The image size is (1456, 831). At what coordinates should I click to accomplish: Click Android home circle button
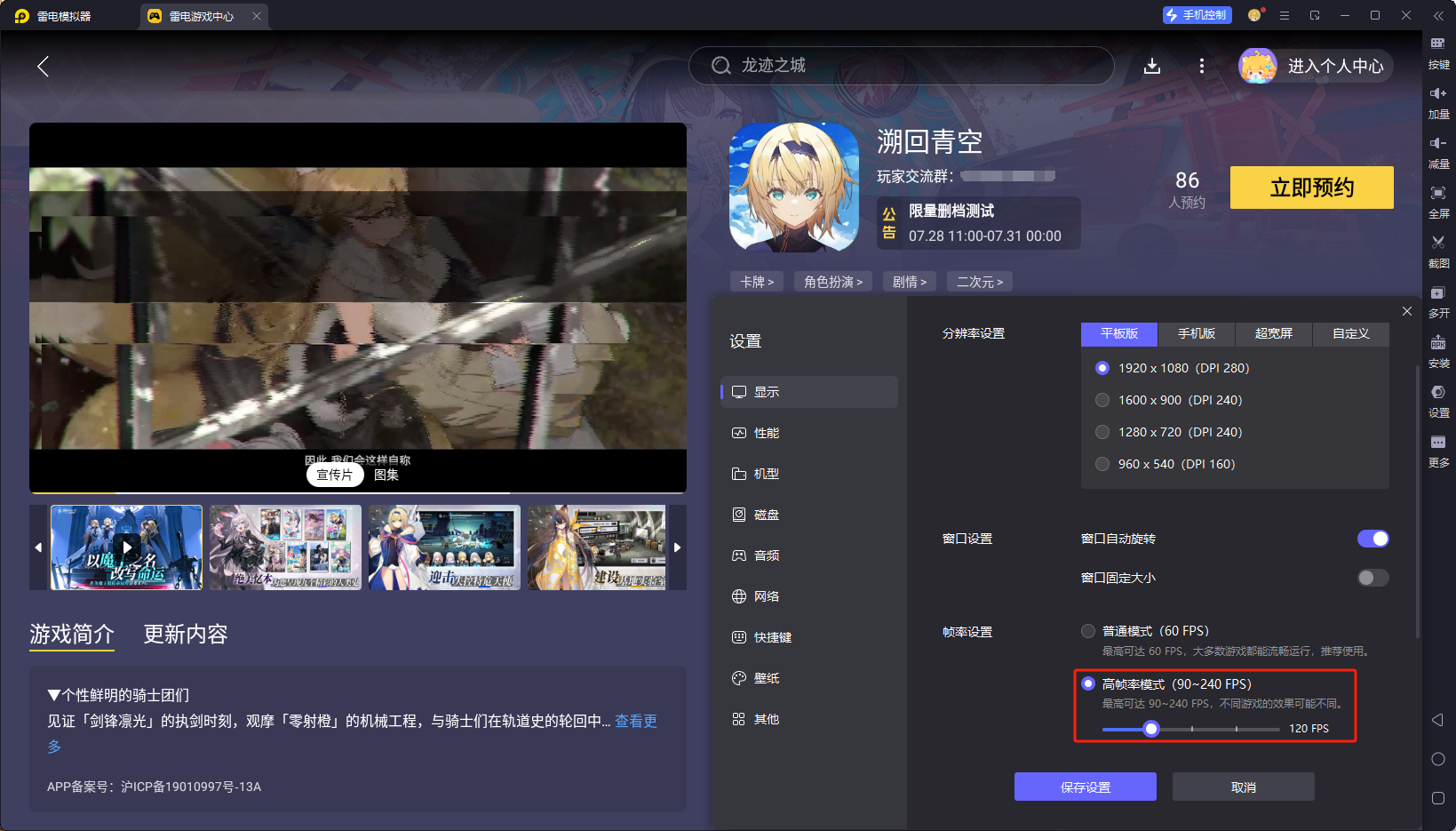tap(1438, 759)
